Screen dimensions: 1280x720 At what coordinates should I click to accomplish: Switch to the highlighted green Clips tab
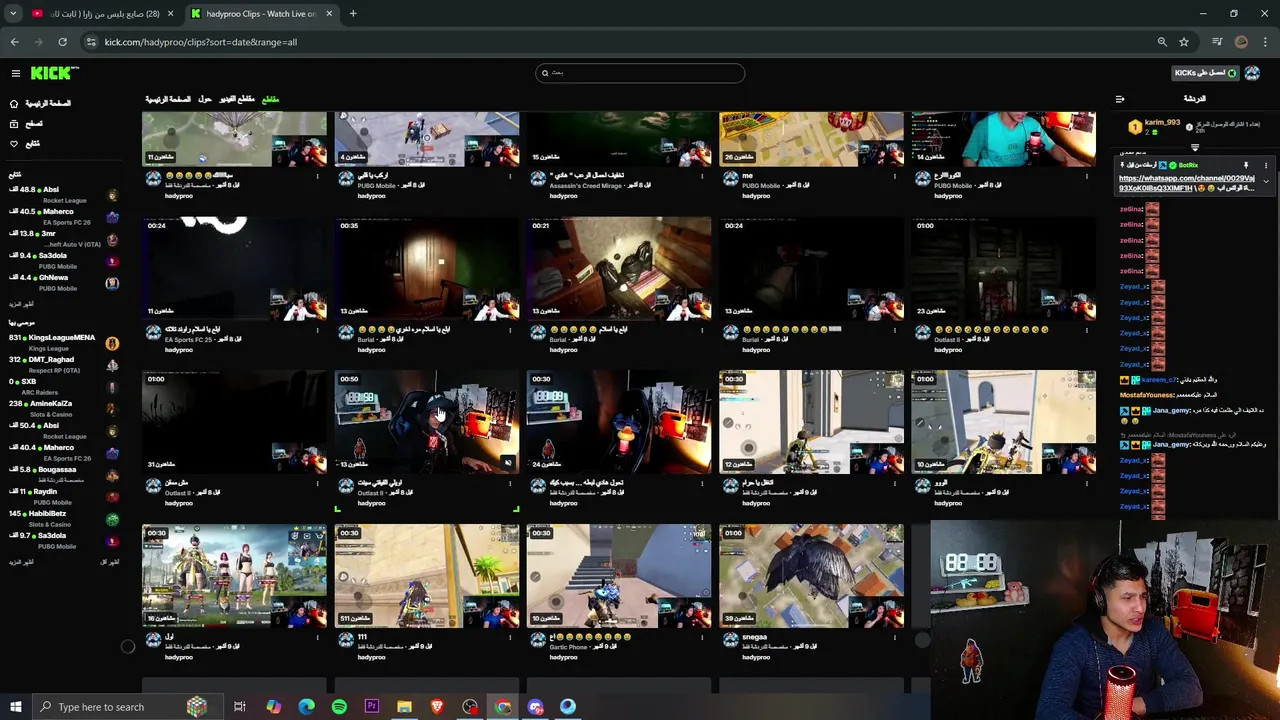coord(270,99)
